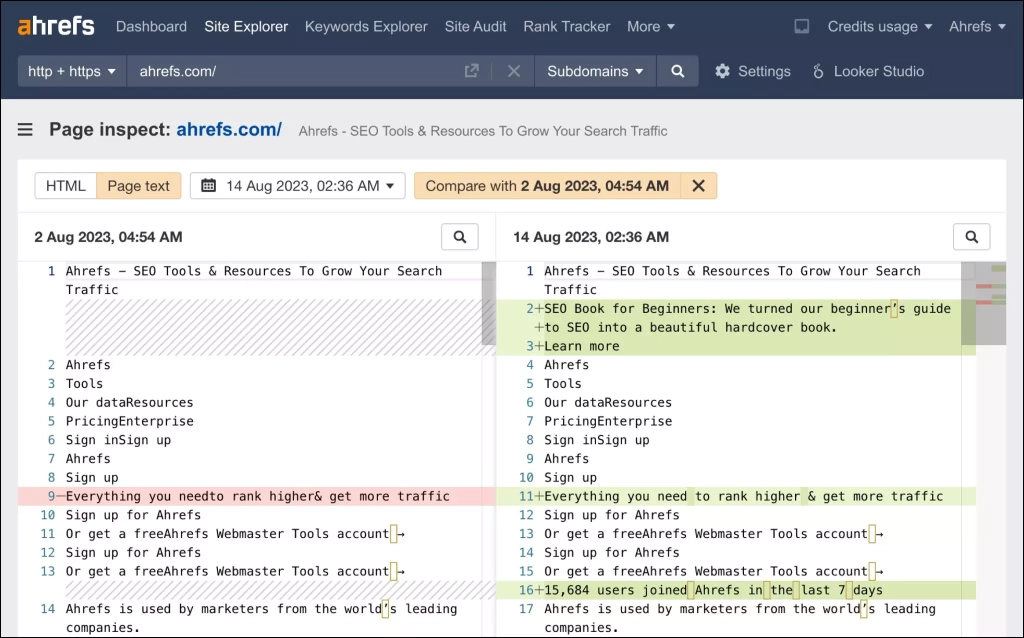Select HTML view toggle

tap(65, 185)
